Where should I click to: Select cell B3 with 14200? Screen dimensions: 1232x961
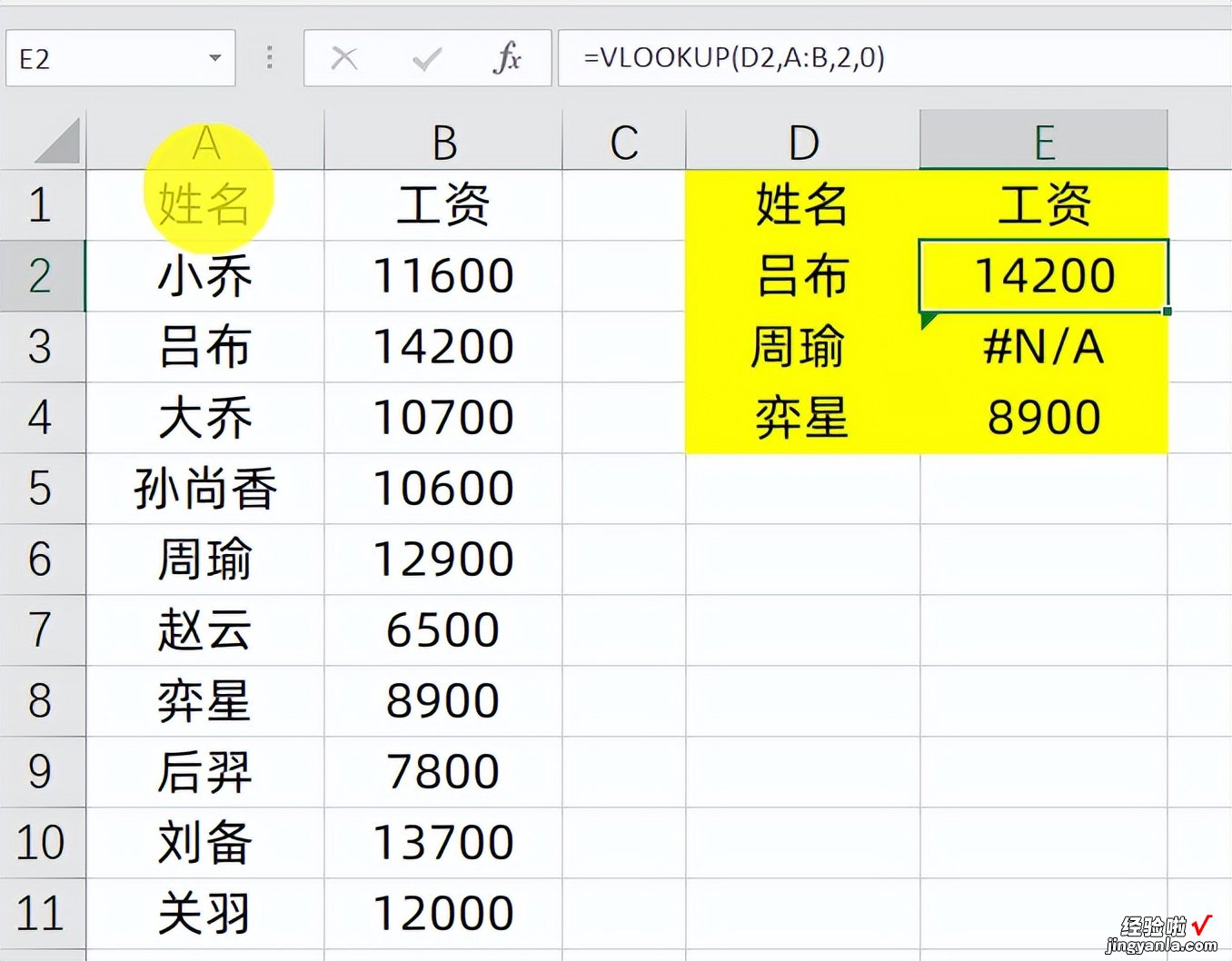pos(443,347)
